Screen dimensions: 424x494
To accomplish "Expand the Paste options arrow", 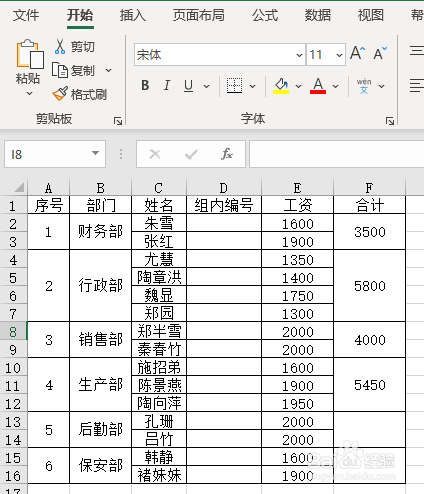I will (x=29, y=94).
